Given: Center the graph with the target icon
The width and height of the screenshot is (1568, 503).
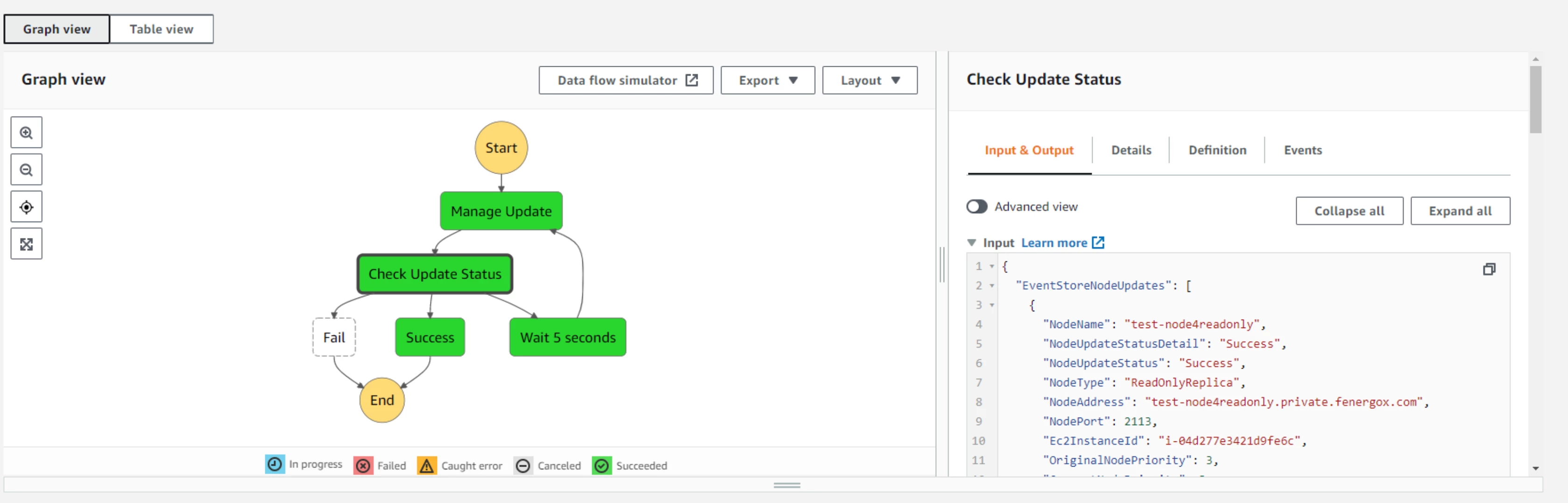Looking at the screenshot, I should tap(26, 207).
